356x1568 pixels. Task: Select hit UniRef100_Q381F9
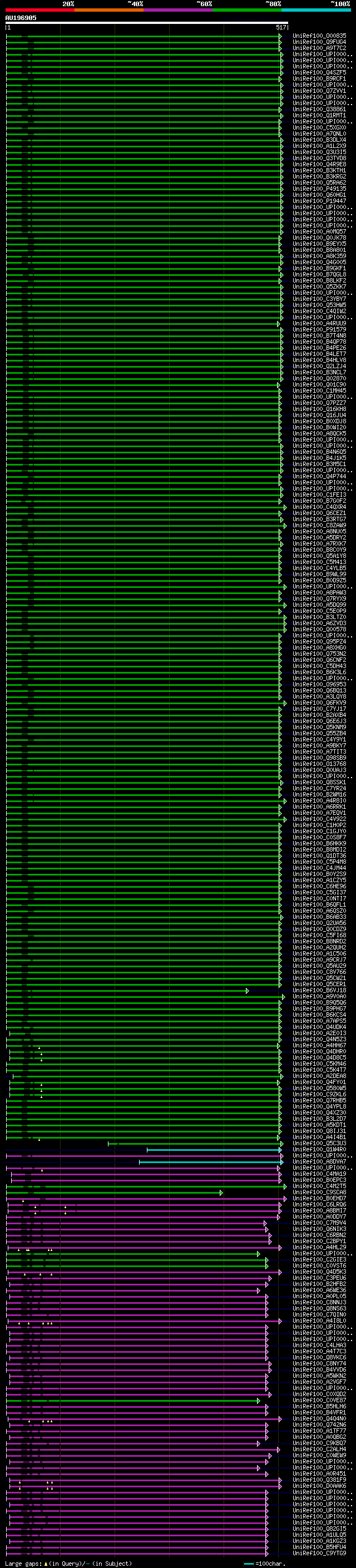(x=319, y=1480)
